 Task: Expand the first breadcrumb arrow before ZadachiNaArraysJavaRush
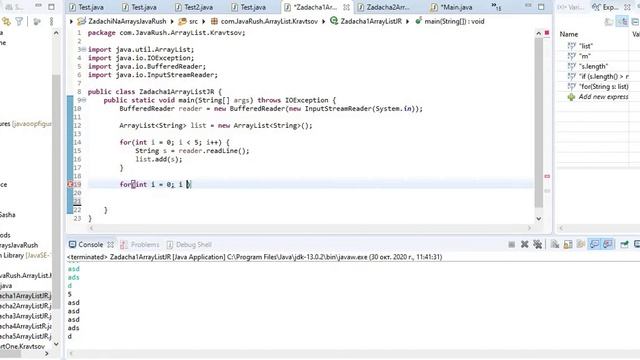tap(71, 21)
